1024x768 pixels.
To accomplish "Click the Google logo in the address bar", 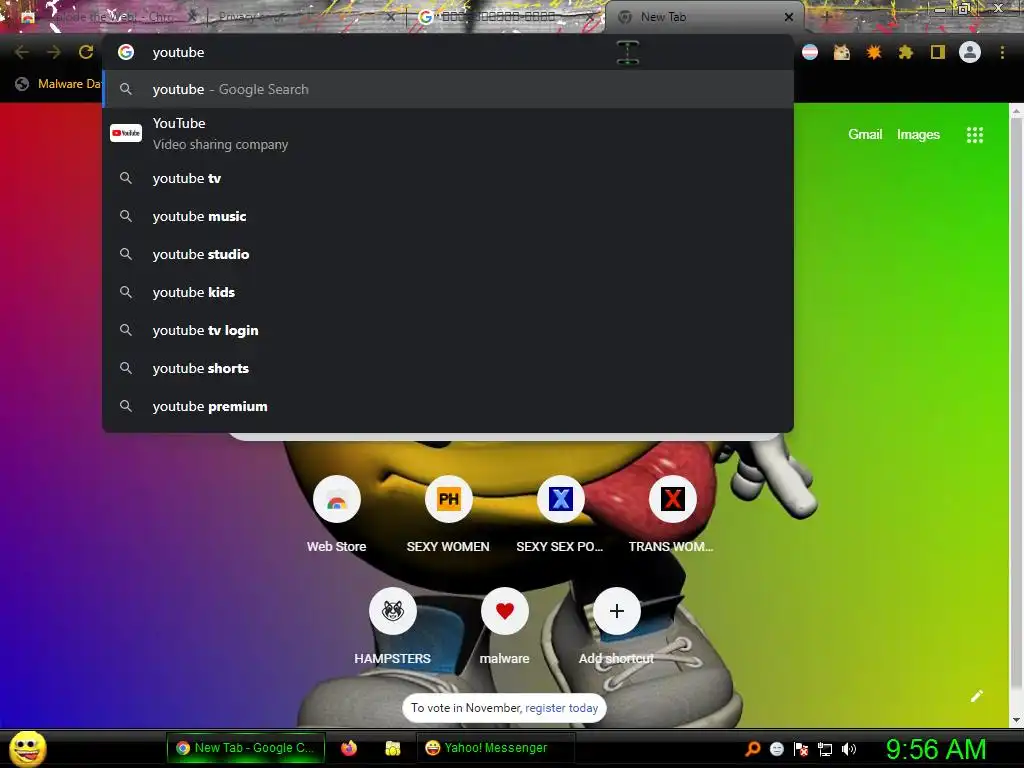I will [x=126, y=52].
